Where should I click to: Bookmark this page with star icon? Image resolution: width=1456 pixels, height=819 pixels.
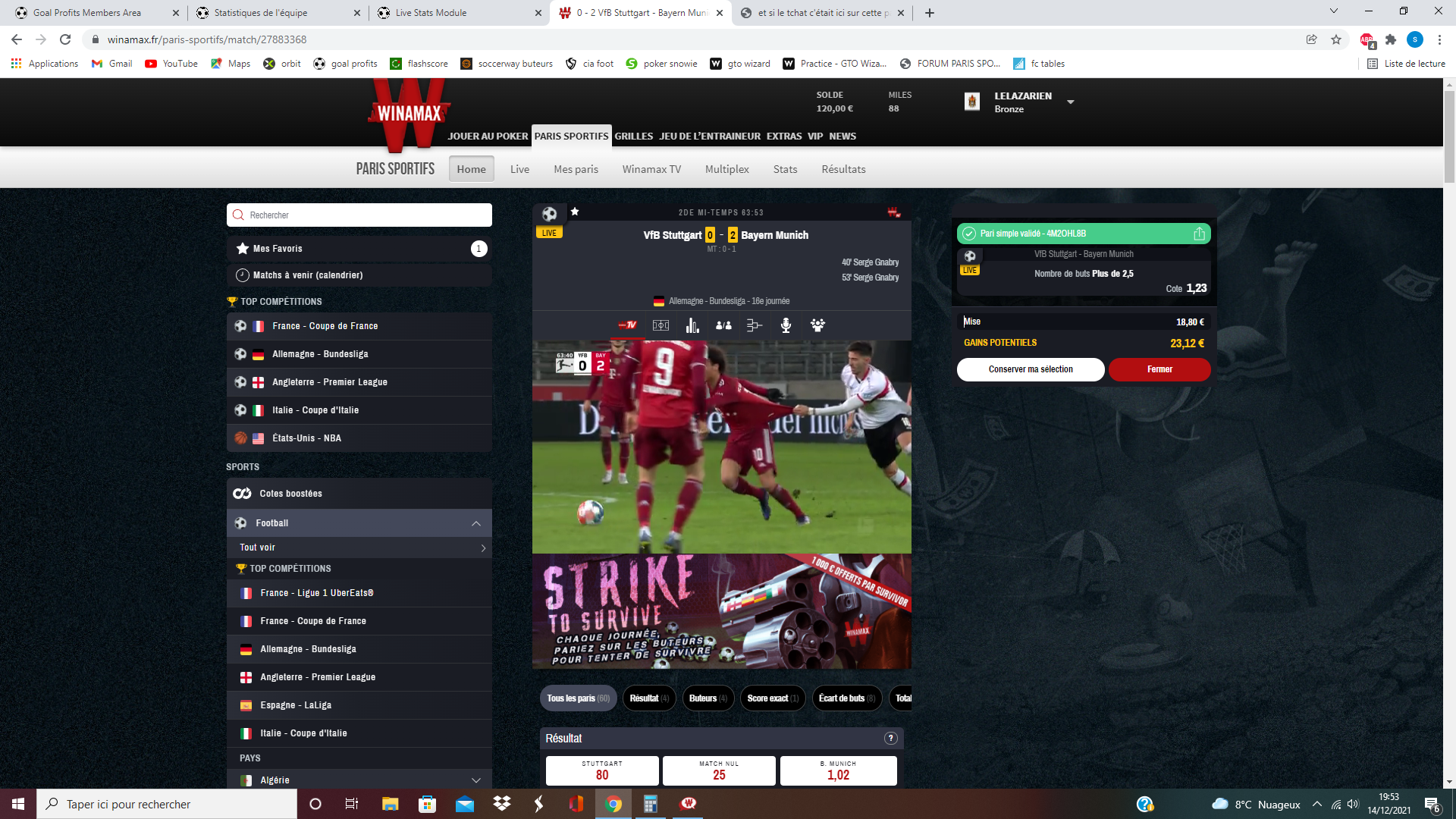1336,39
